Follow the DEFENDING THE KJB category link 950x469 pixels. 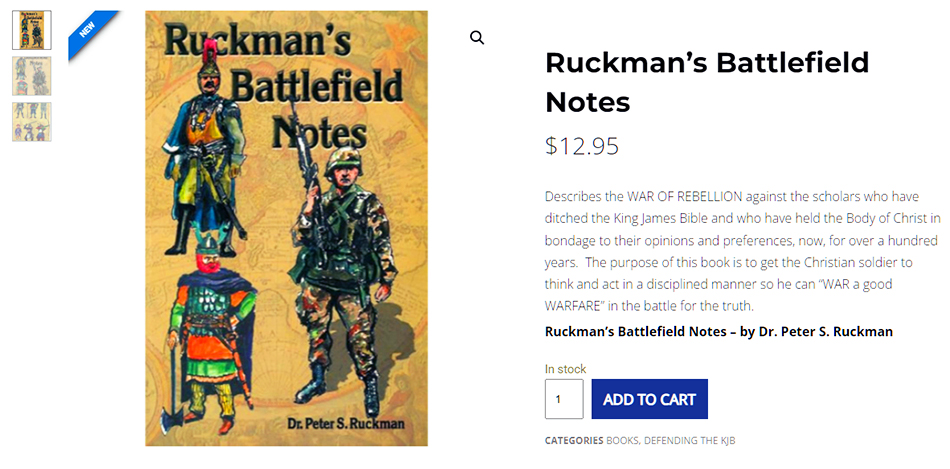point(690,441)
